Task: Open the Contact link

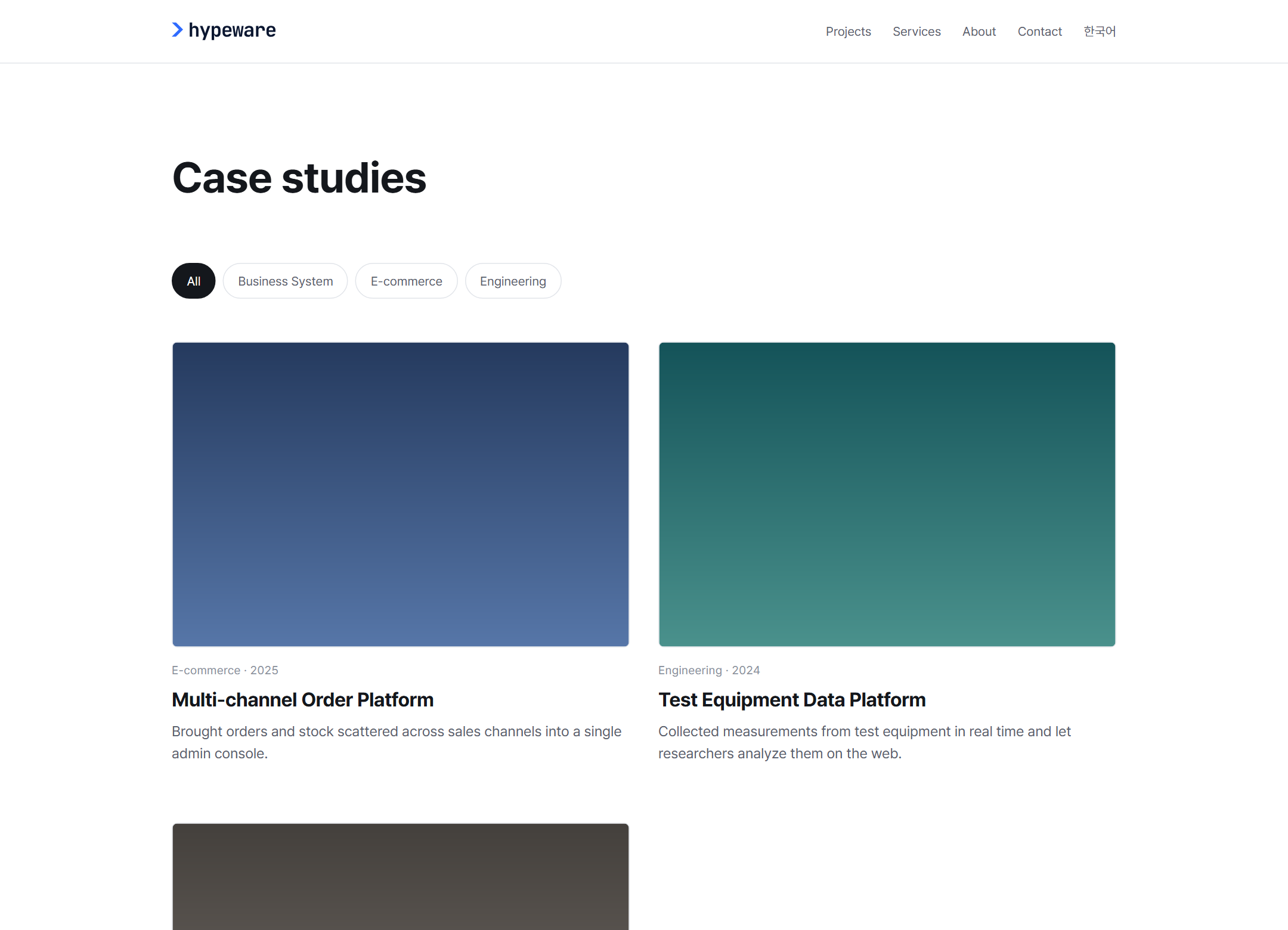Action: pos(1039,32)
